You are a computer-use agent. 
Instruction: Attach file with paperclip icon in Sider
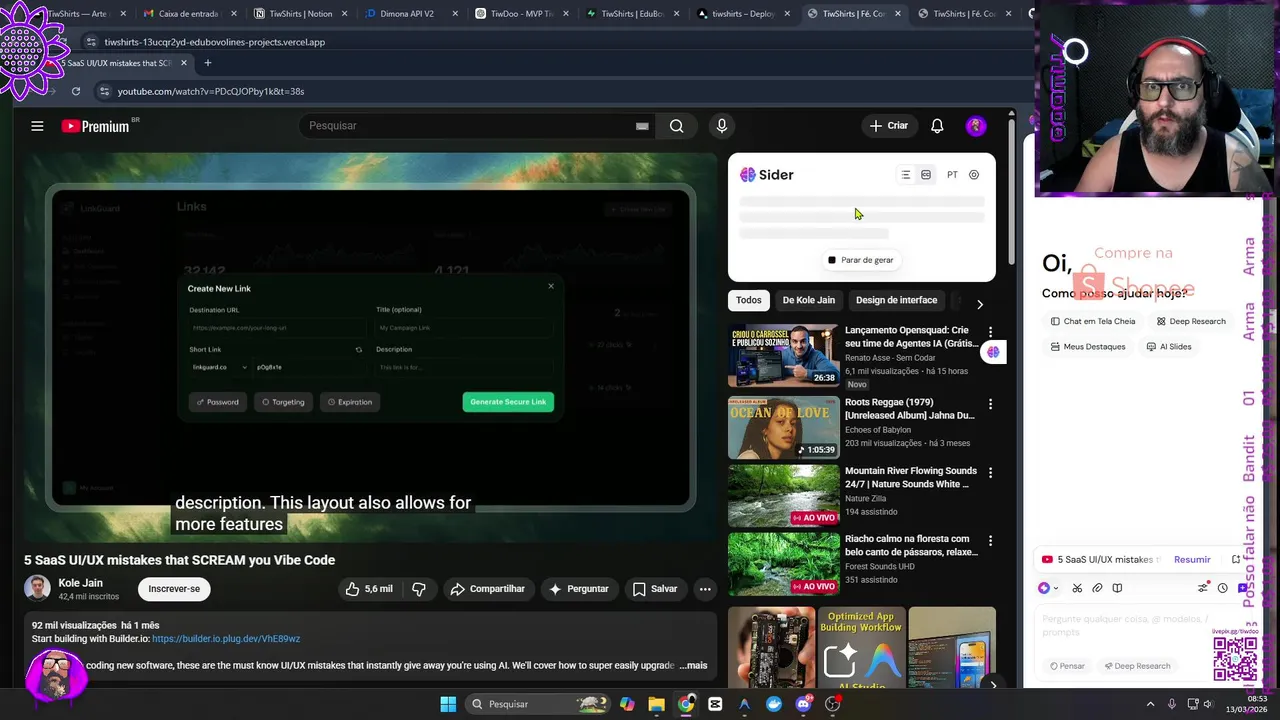(x=1097, y=588)
